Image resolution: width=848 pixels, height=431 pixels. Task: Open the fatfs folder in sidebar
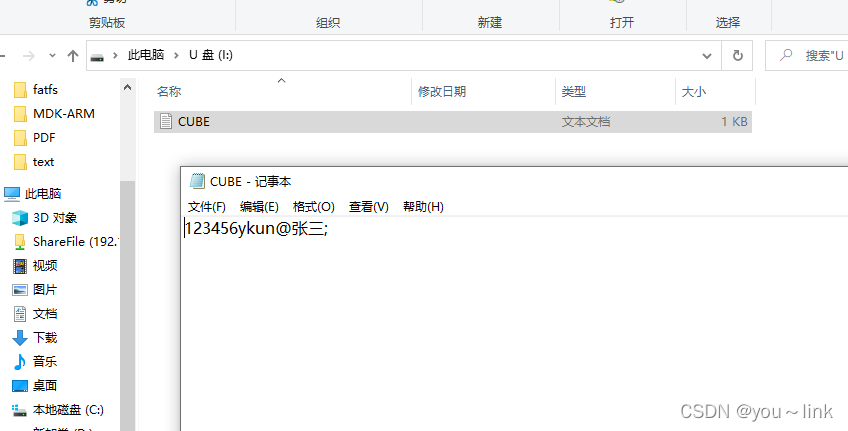(36, 89)
